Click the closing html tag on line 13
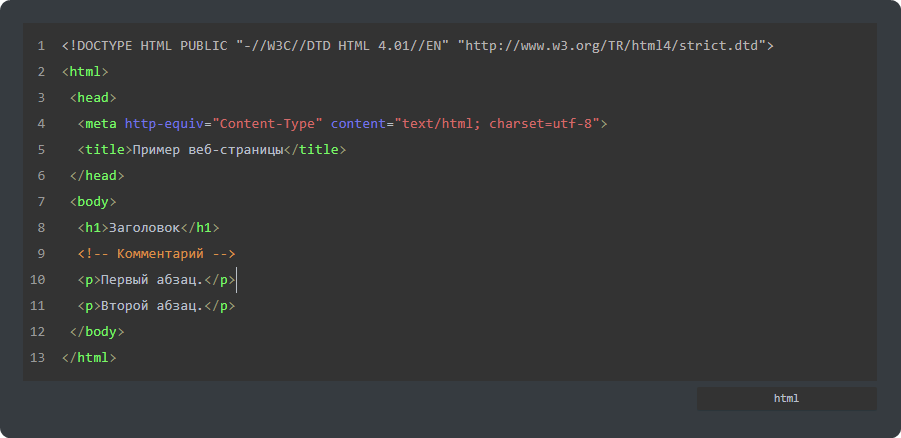 tap(89, 358)
